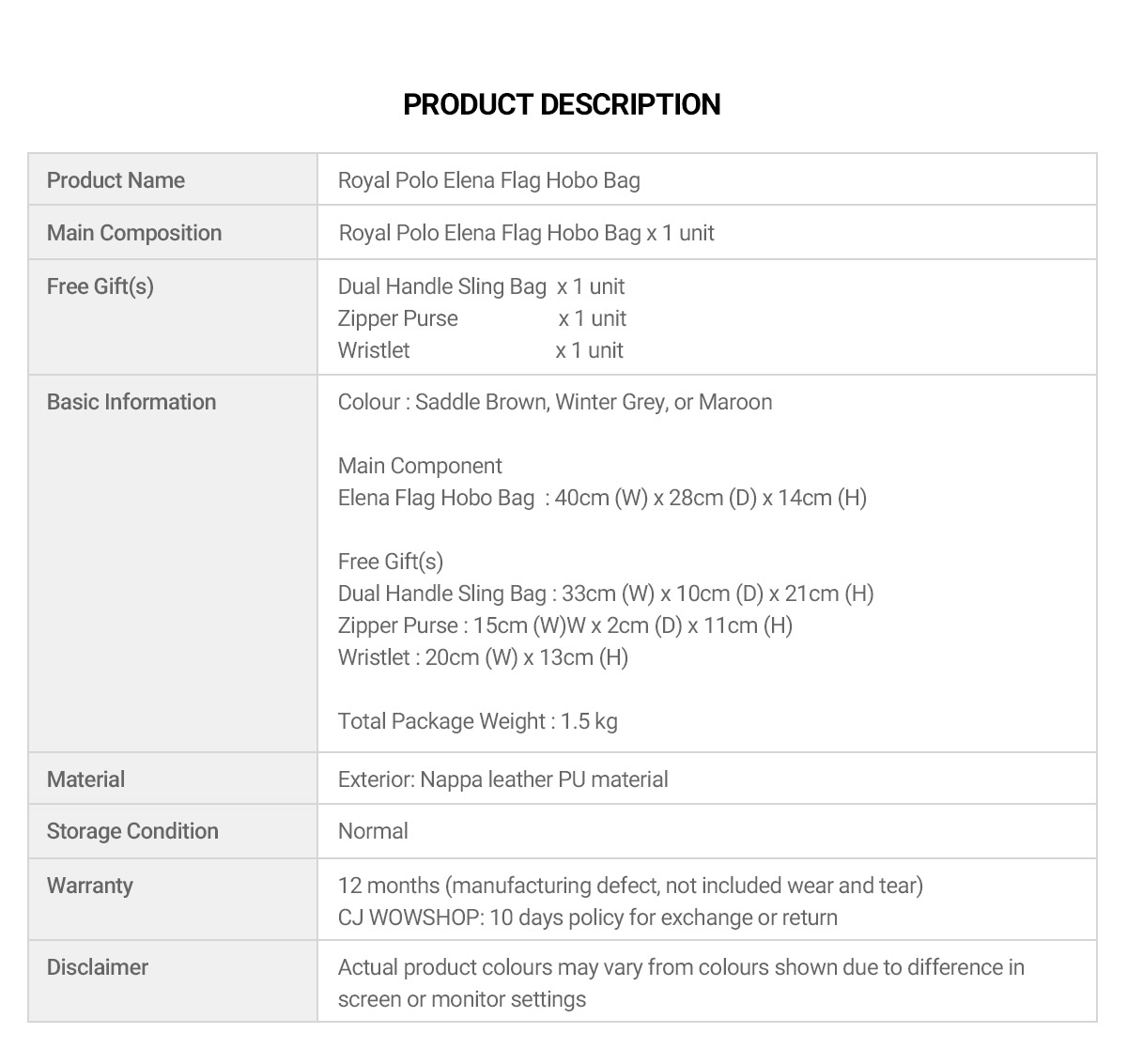1127x1064 pixels.
Task: Click the Zipper Purse gift line
Action: pyautogui.click(x=482, y=318)
